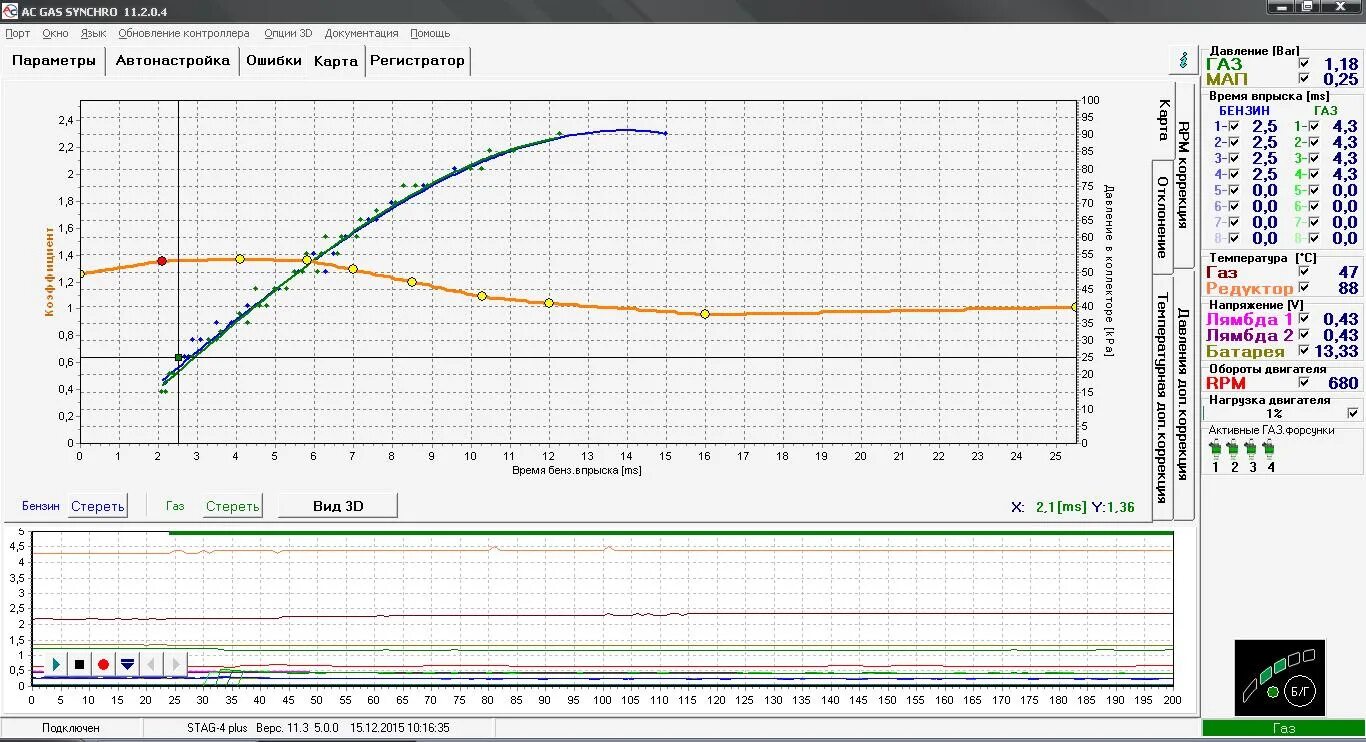Switch to the Параметры tab
Image resolution: width=1366 pixels, height=742 pixels.
(54, 60)
